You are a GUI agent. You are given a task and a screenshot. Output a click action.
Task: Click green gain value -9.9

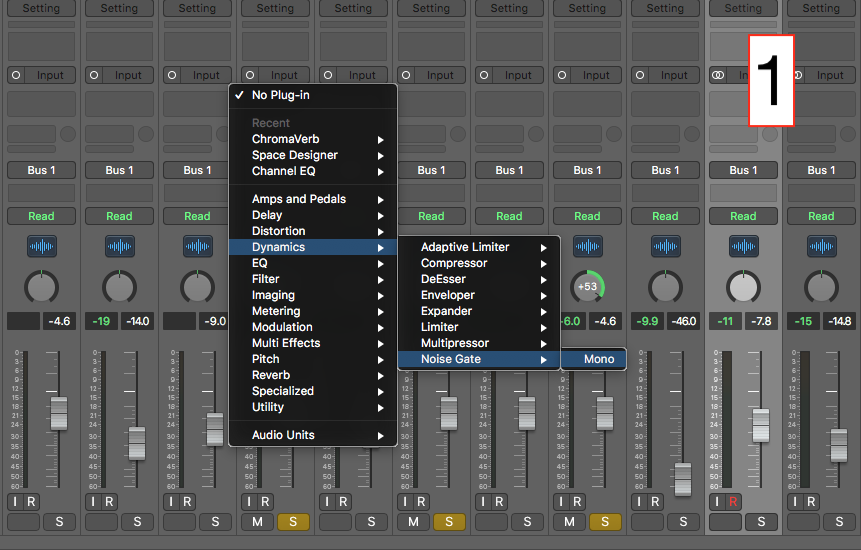(x=647, y=321)
